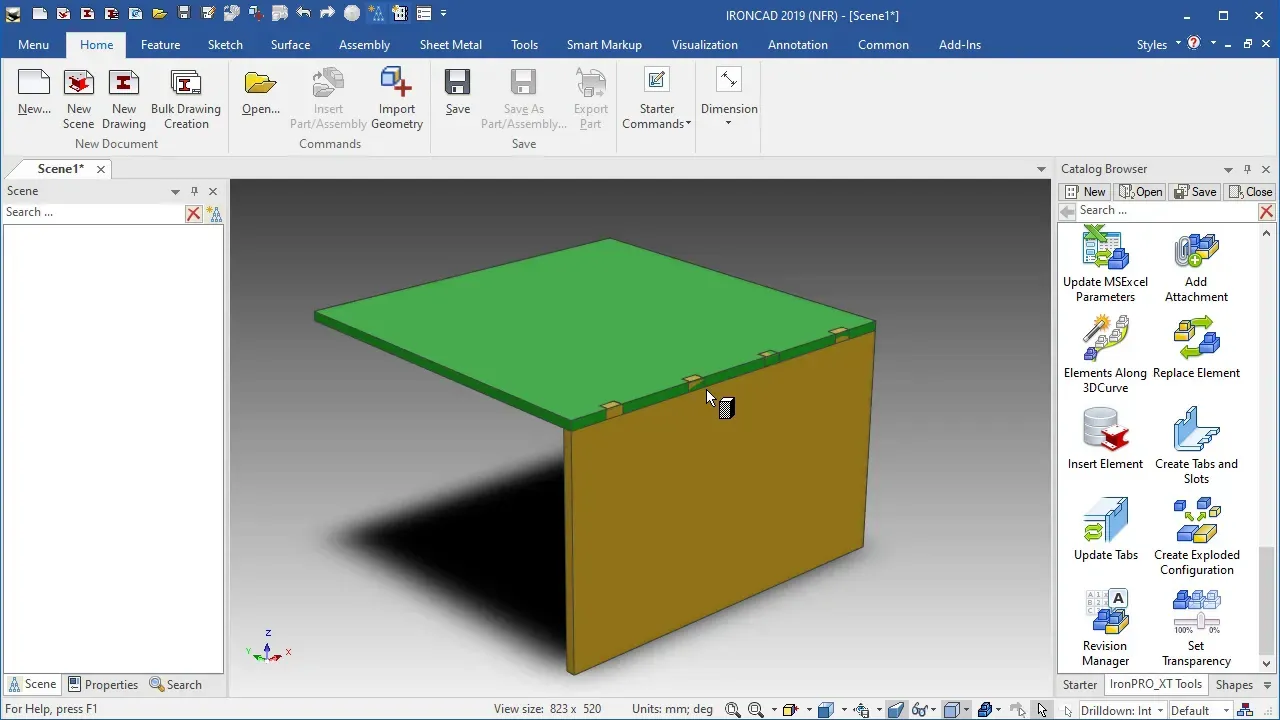This screenshot has height=720, width=1280.
Task: Click the Set Transparency tool
Action: coord(1196,628)
